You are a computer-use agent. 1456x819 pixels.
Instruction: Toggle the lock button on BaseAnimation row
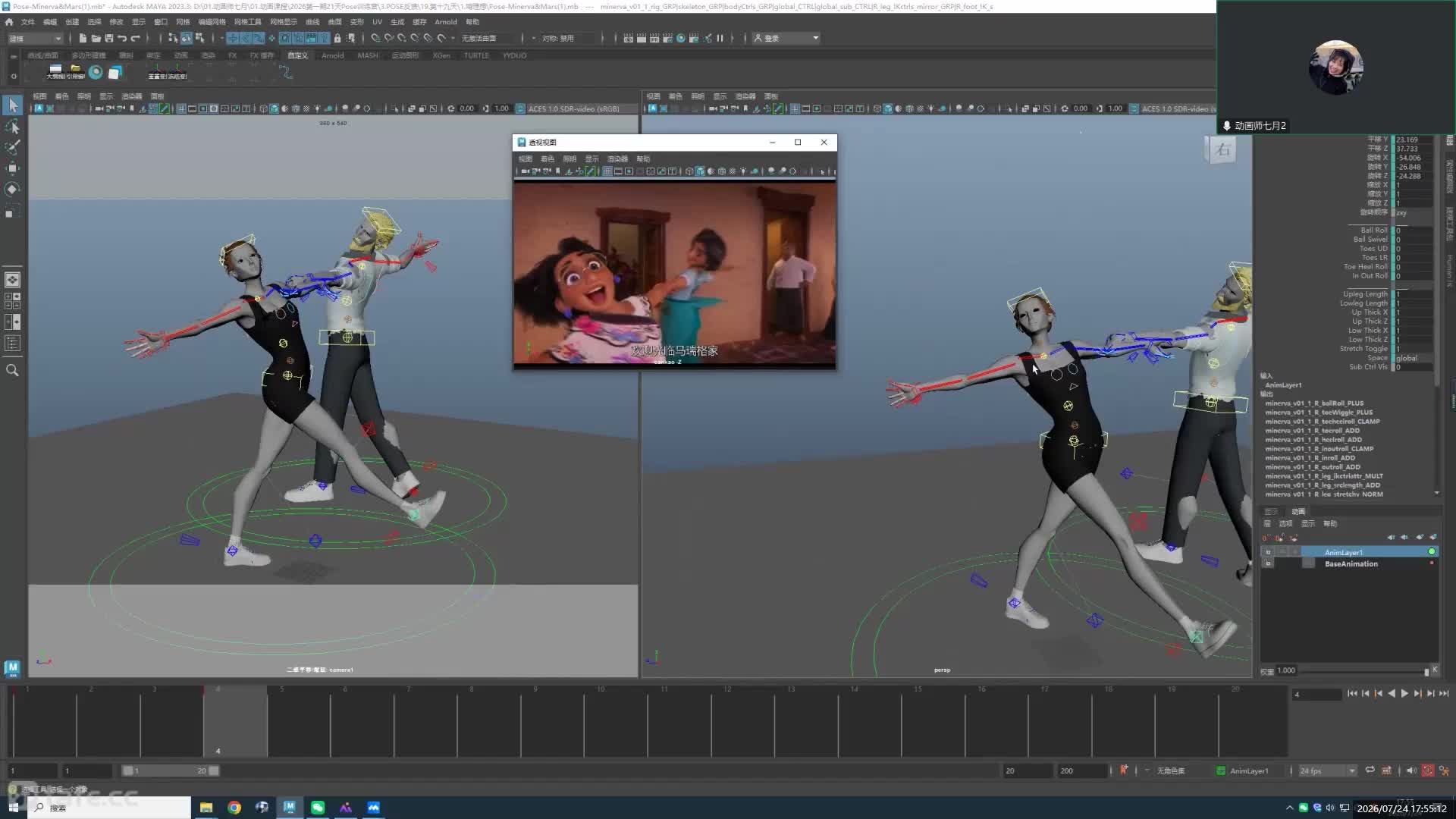(x=1268, y=563)
